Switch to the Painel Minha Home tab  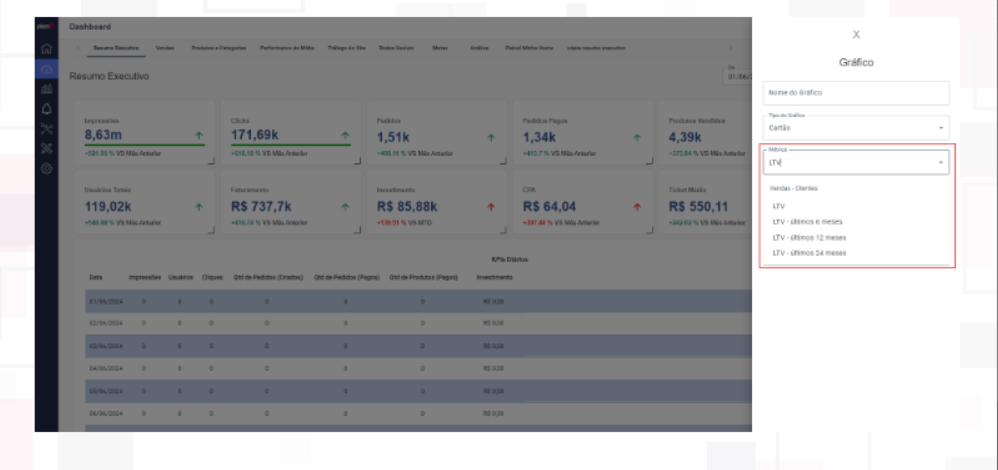529,48
